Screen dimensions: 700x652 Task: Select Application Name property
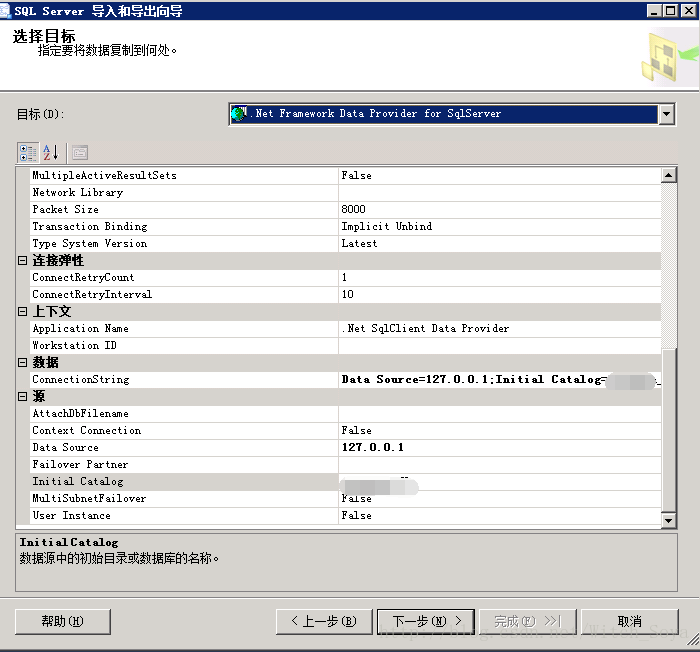pos(184,328)
